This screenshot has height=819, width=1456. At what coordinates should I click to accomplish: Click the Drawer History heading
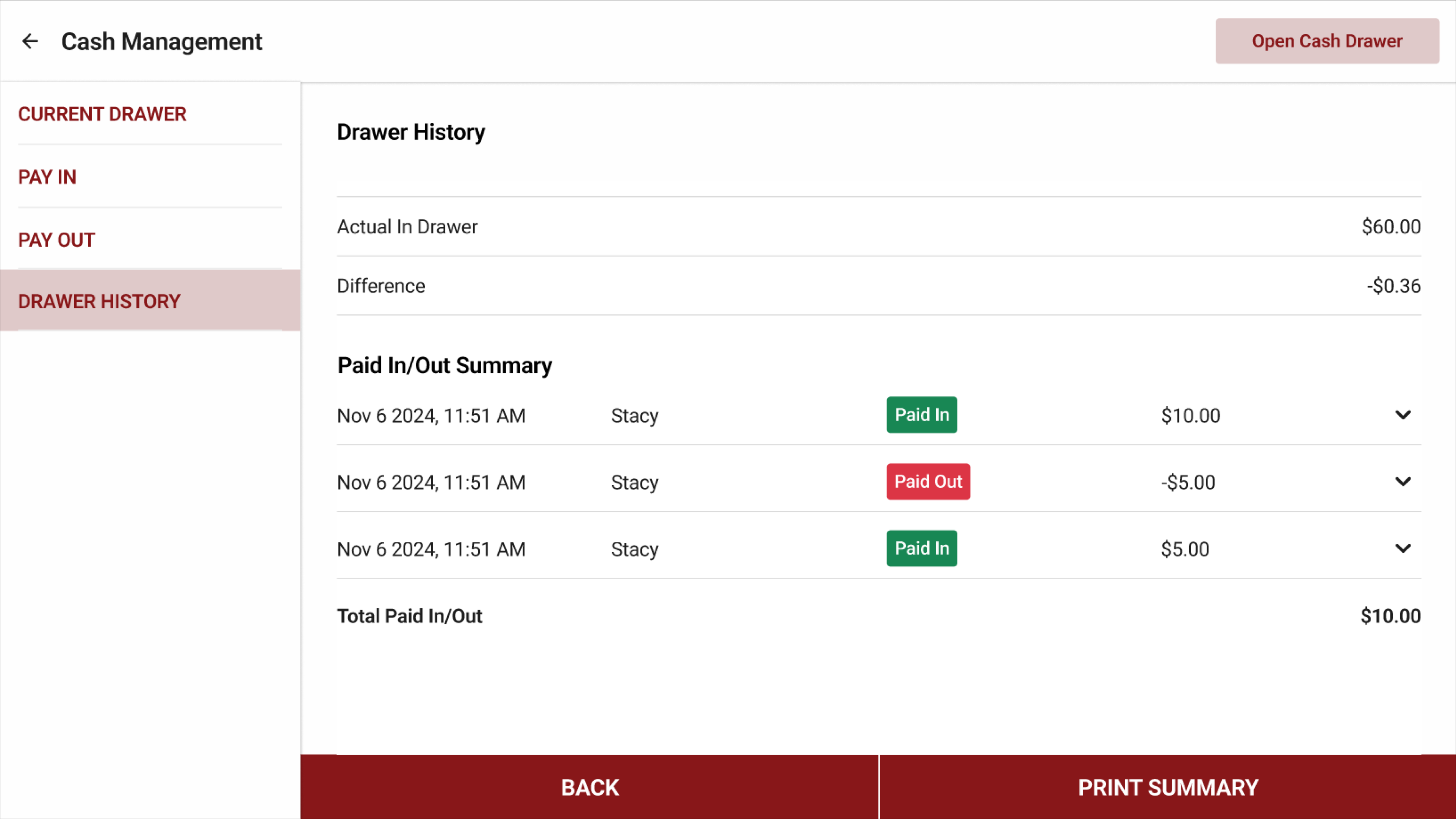click(x=411, y=132)
